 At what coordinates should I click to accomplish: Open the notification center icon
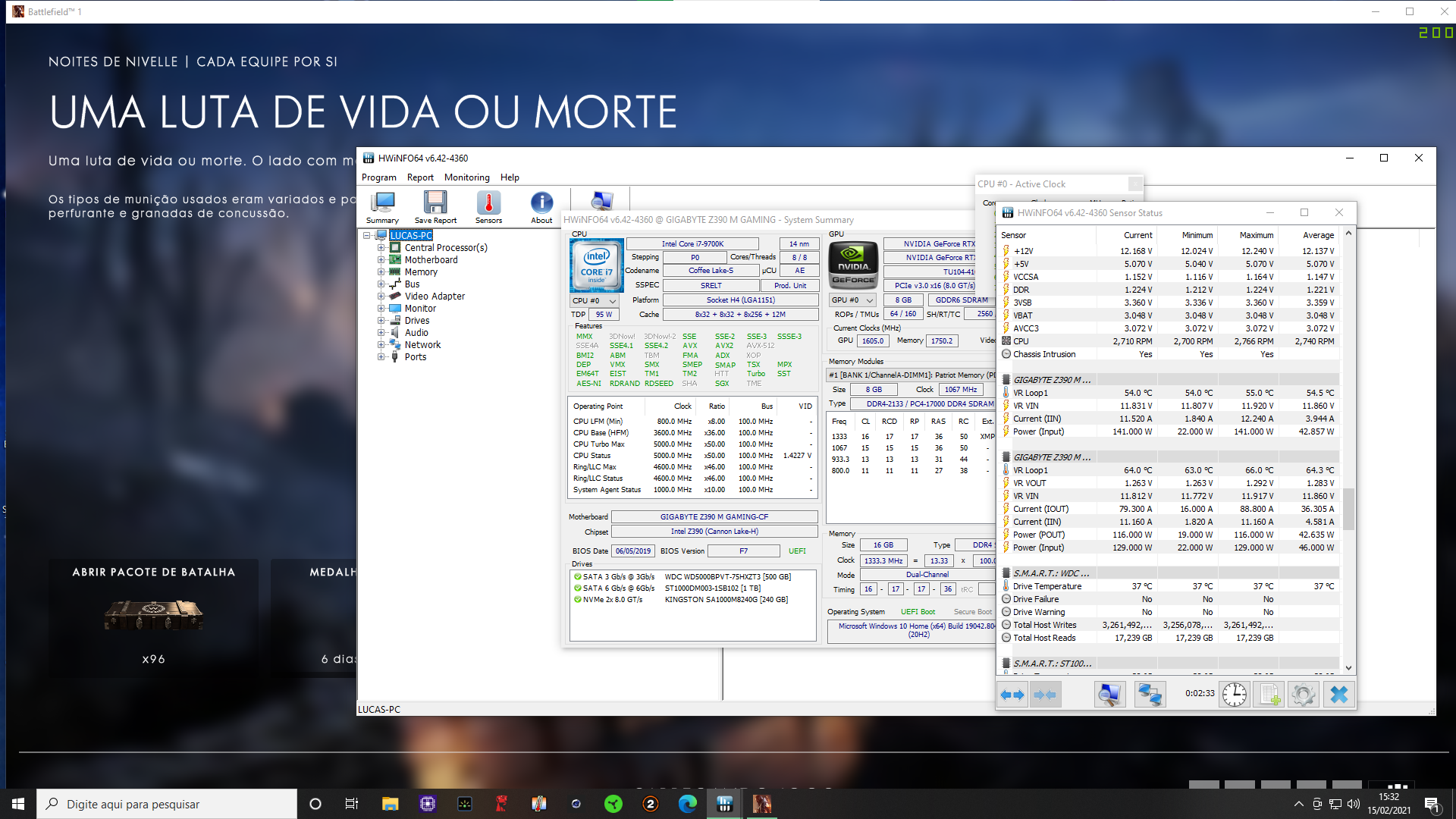click(x=1432, y=804)
